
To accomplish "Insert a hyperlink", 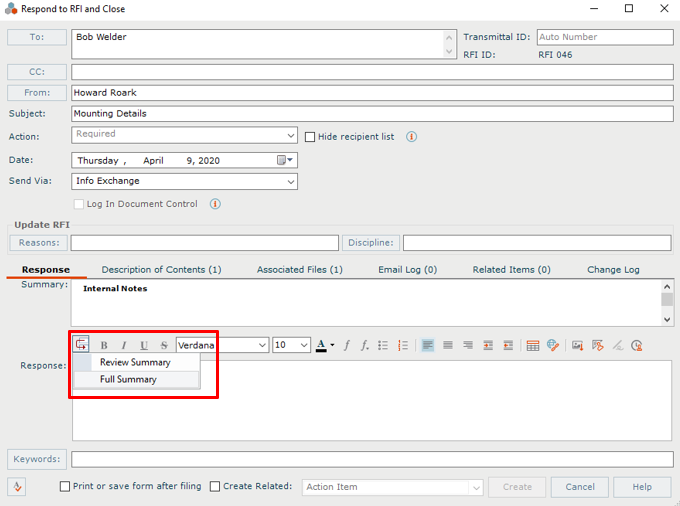I will (553, 345).
